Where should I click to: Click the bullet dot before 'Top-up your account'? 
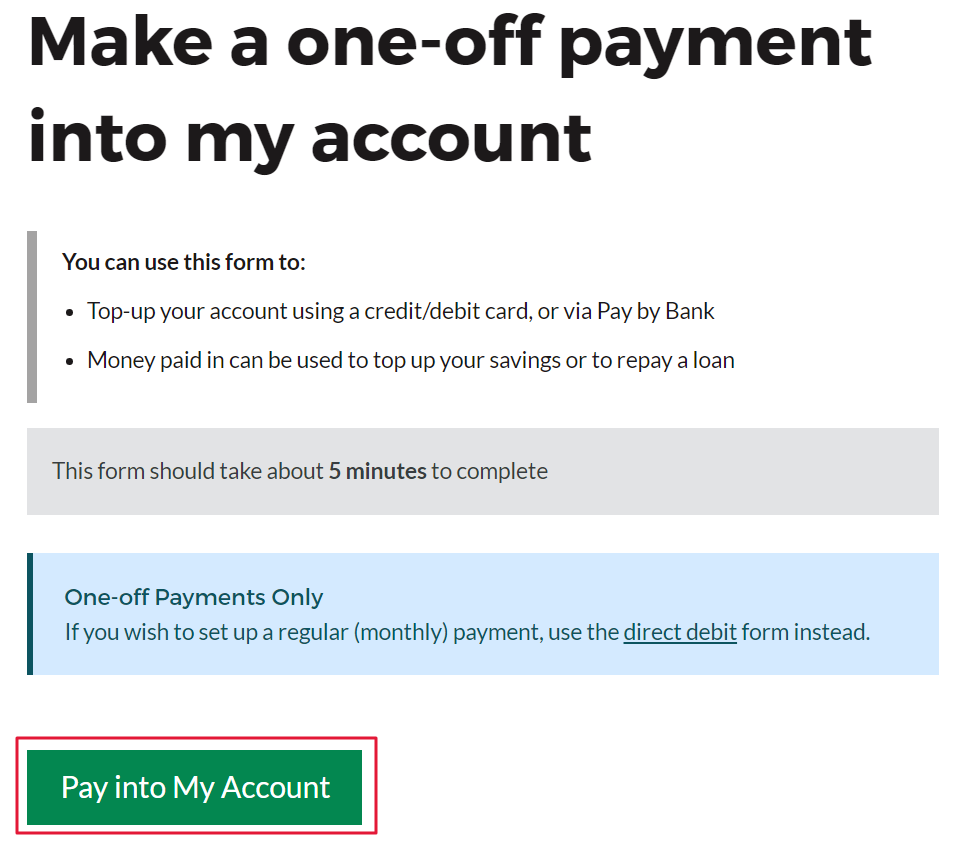click(70, 312)
